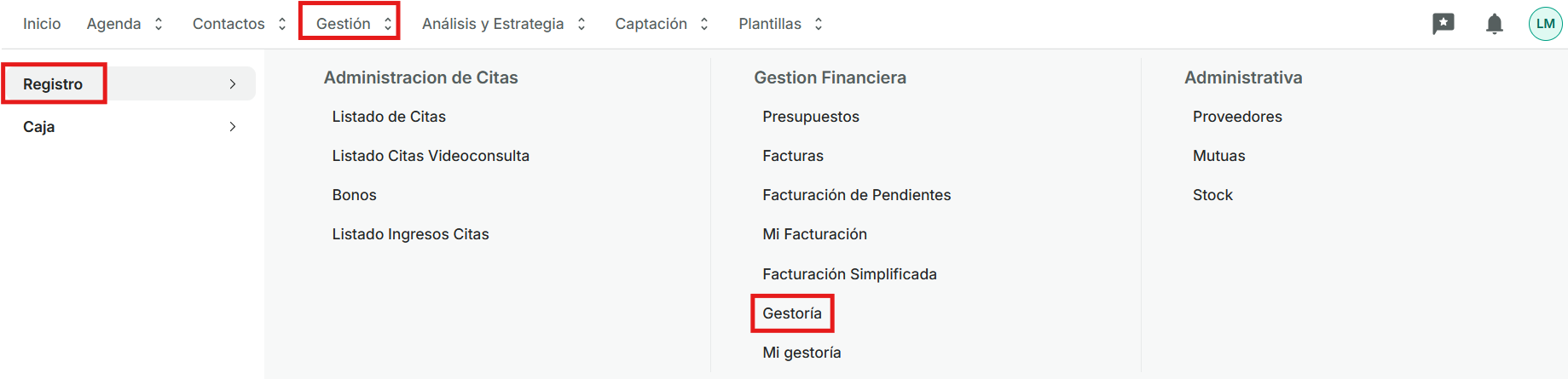The image size is (1568, 379).
Task: Navigate to Facturas
Action: (x=792, y=156)
